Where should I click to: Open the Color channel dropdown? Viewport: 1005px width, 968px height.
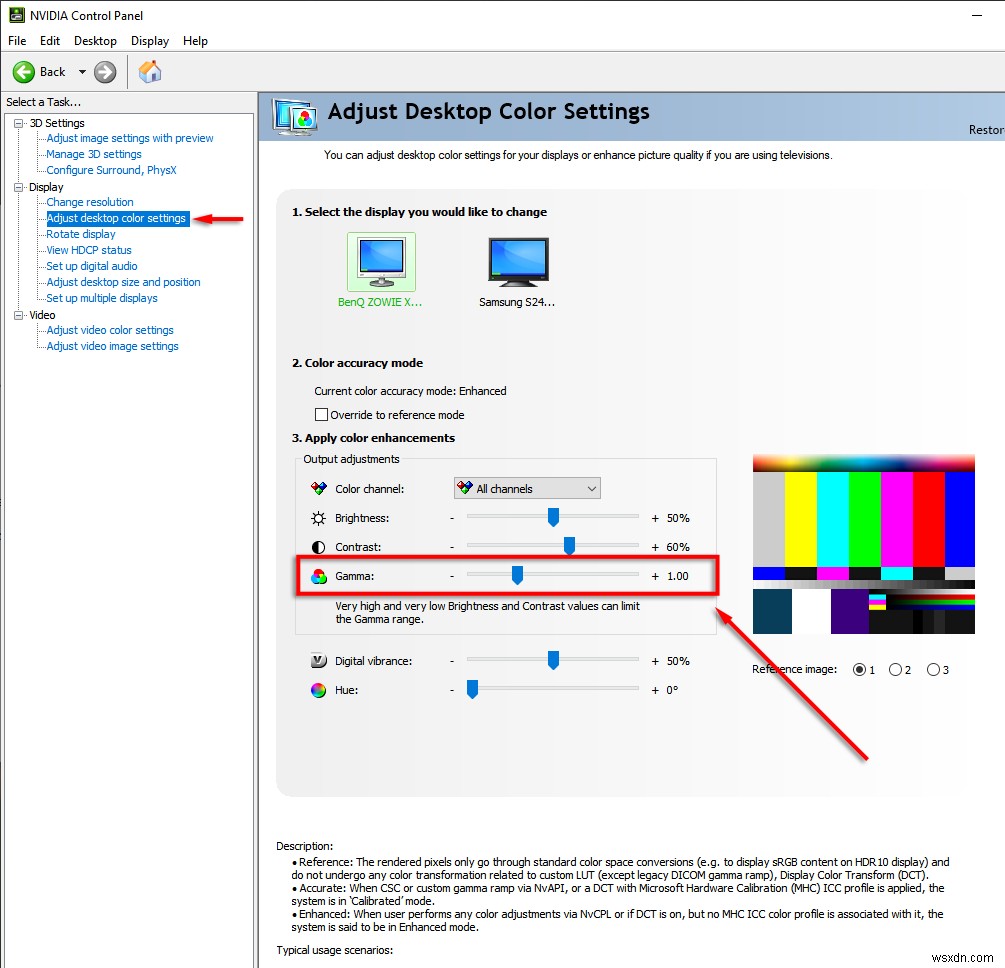(x=527, y=488)
